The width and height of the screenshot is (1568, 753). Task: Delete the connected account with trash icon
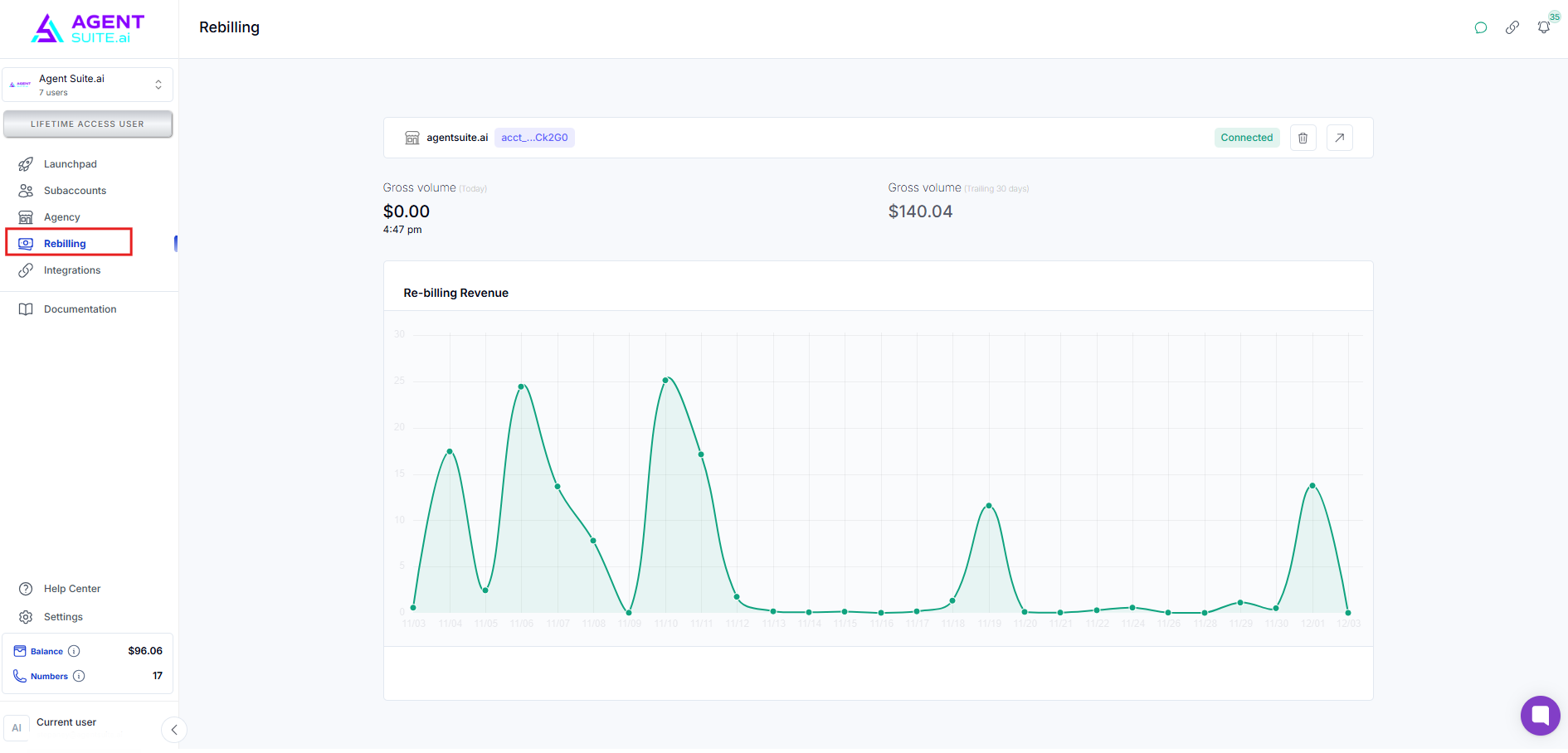(1303, 138)
